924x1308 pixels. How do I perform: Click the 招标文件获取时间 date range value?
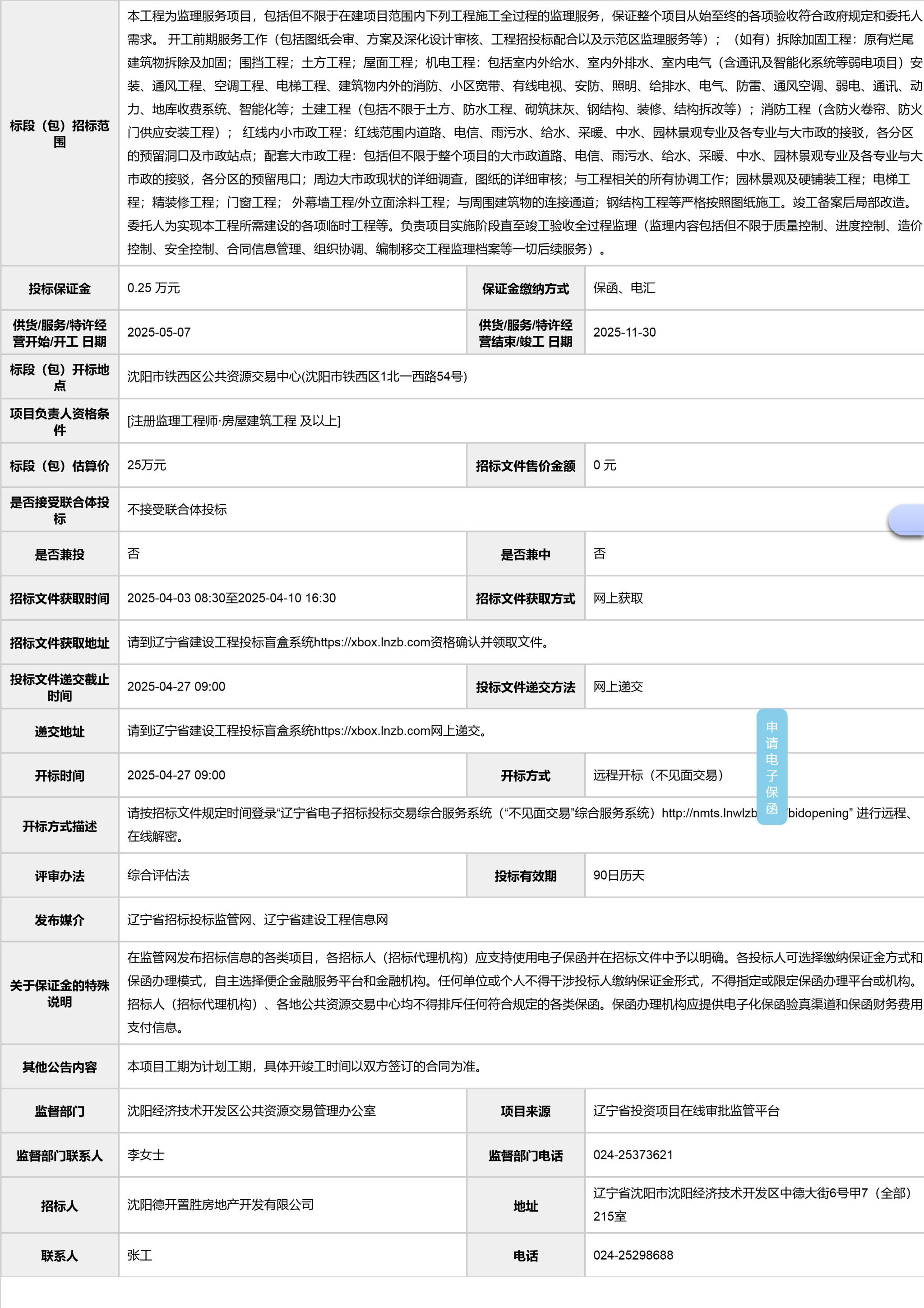tap(231, 598)
